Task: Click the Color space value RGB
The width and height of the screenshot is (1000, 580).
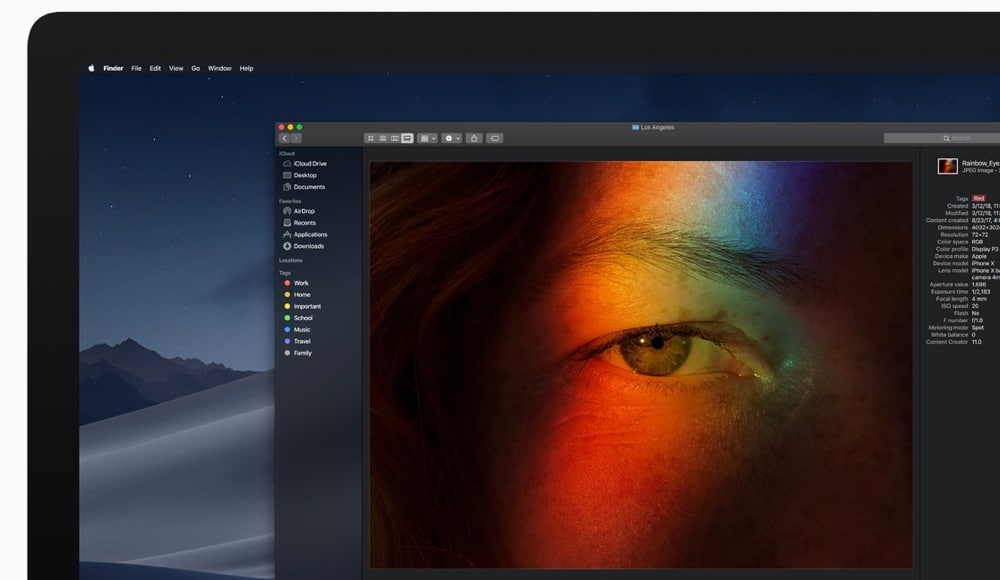Action: (x=978, y=242)
